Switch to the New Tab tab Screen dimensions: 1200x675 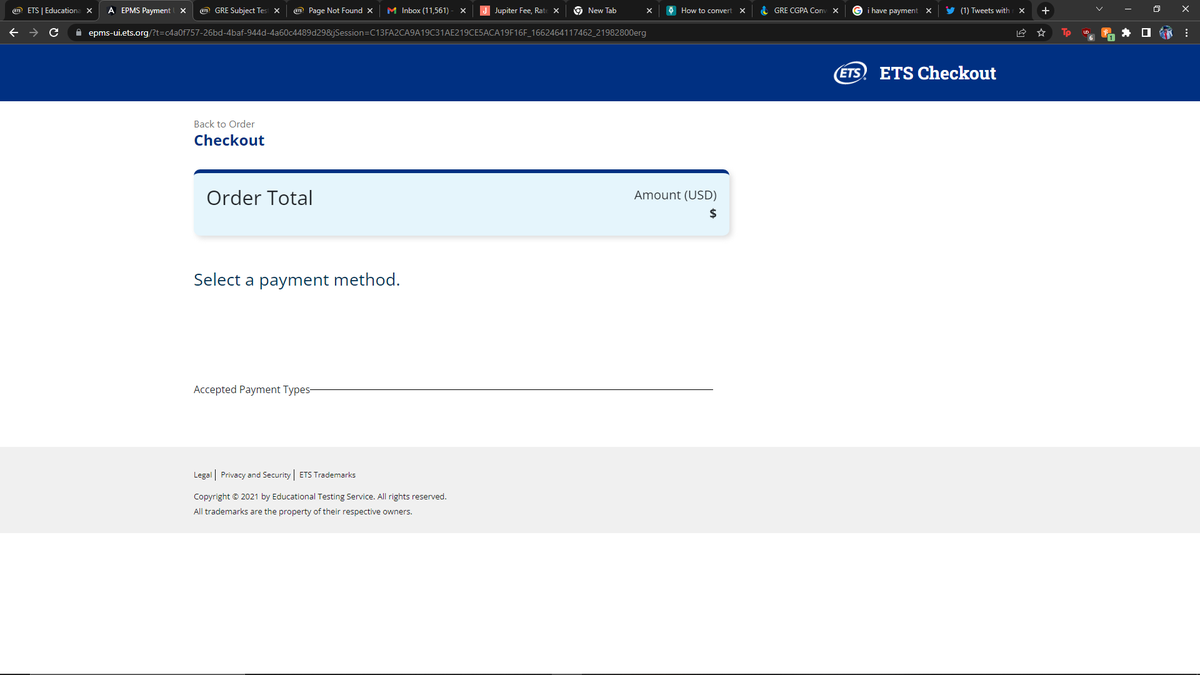point(613,10)
